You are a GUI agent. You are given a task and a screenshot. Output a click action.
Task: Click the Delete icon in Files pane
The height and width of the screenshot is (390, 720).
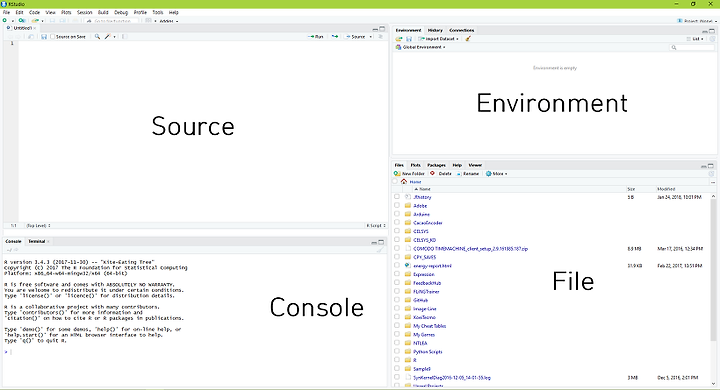click(x=433, y=174)
